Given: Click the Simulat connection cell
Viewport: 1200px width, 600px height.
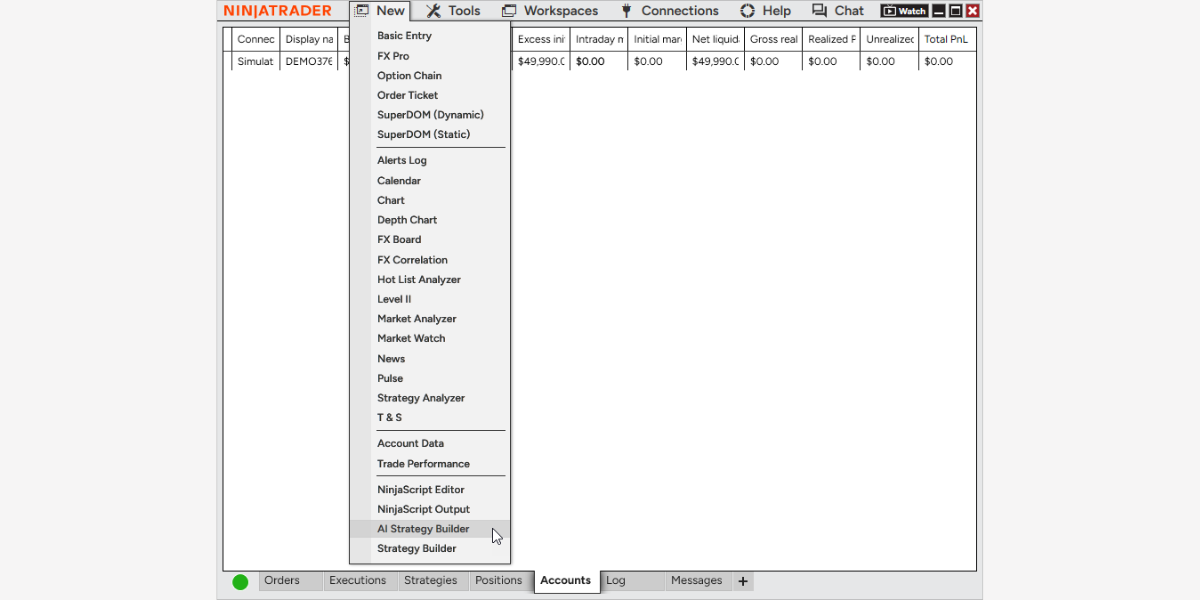Looking at the screenshot, I should (255, 61).
